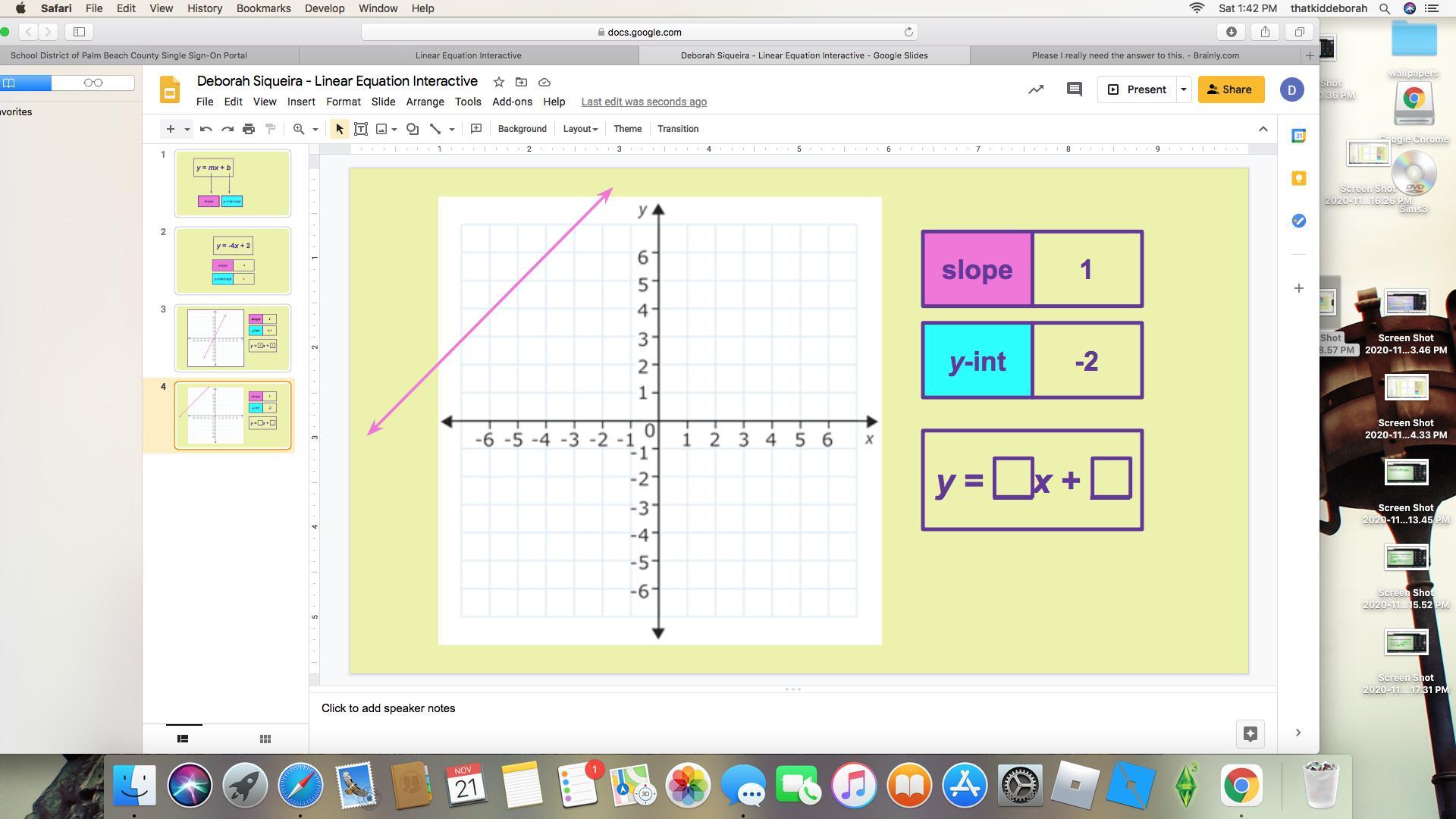This screenshot has width=1456, height=819.
Task: Click the print icon in toolbar
Action: (x=249, y=129)
